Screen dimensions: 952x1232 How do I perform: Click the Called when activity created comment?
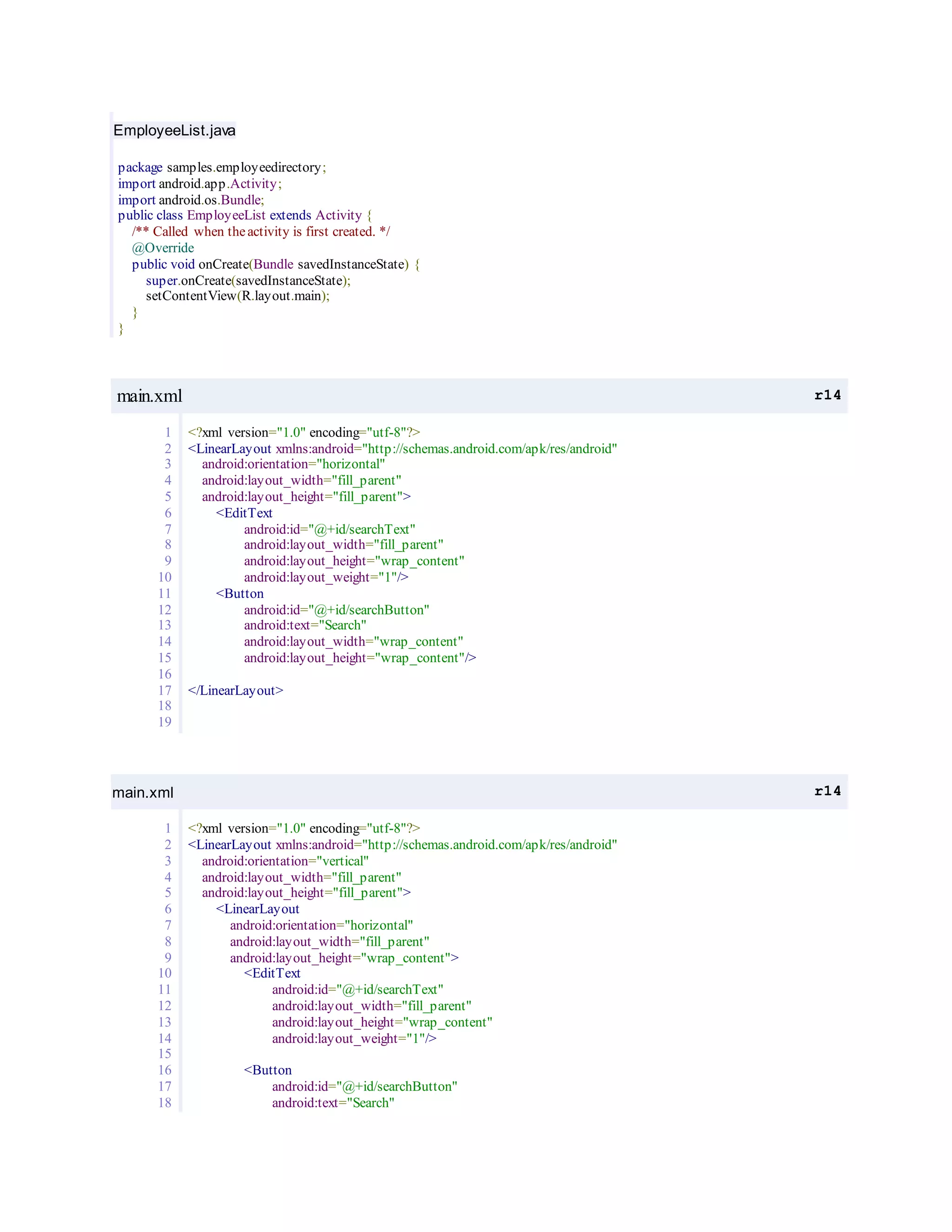(261, 232)
